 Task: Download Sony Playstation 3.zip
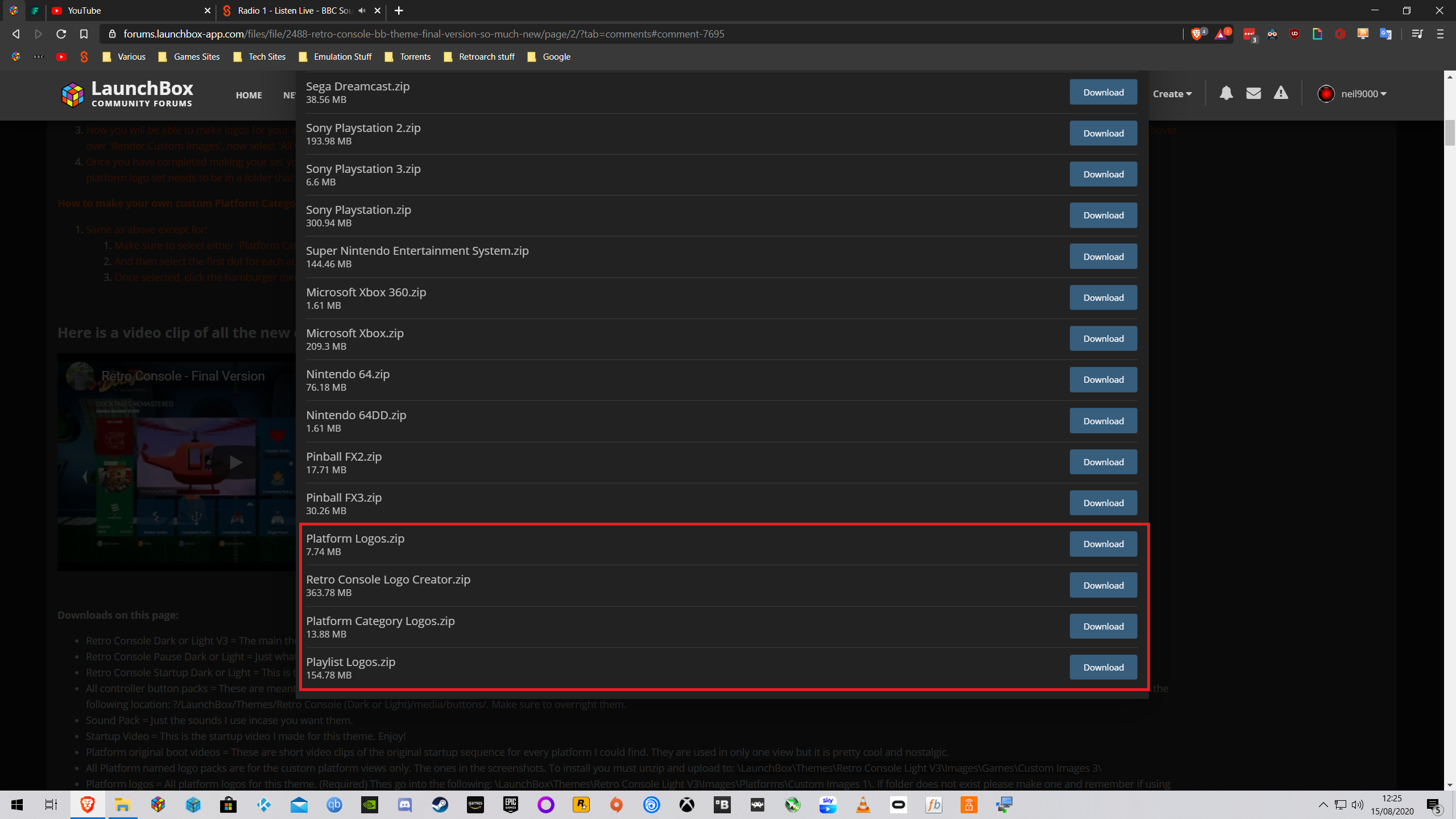tap(1103, 174)
